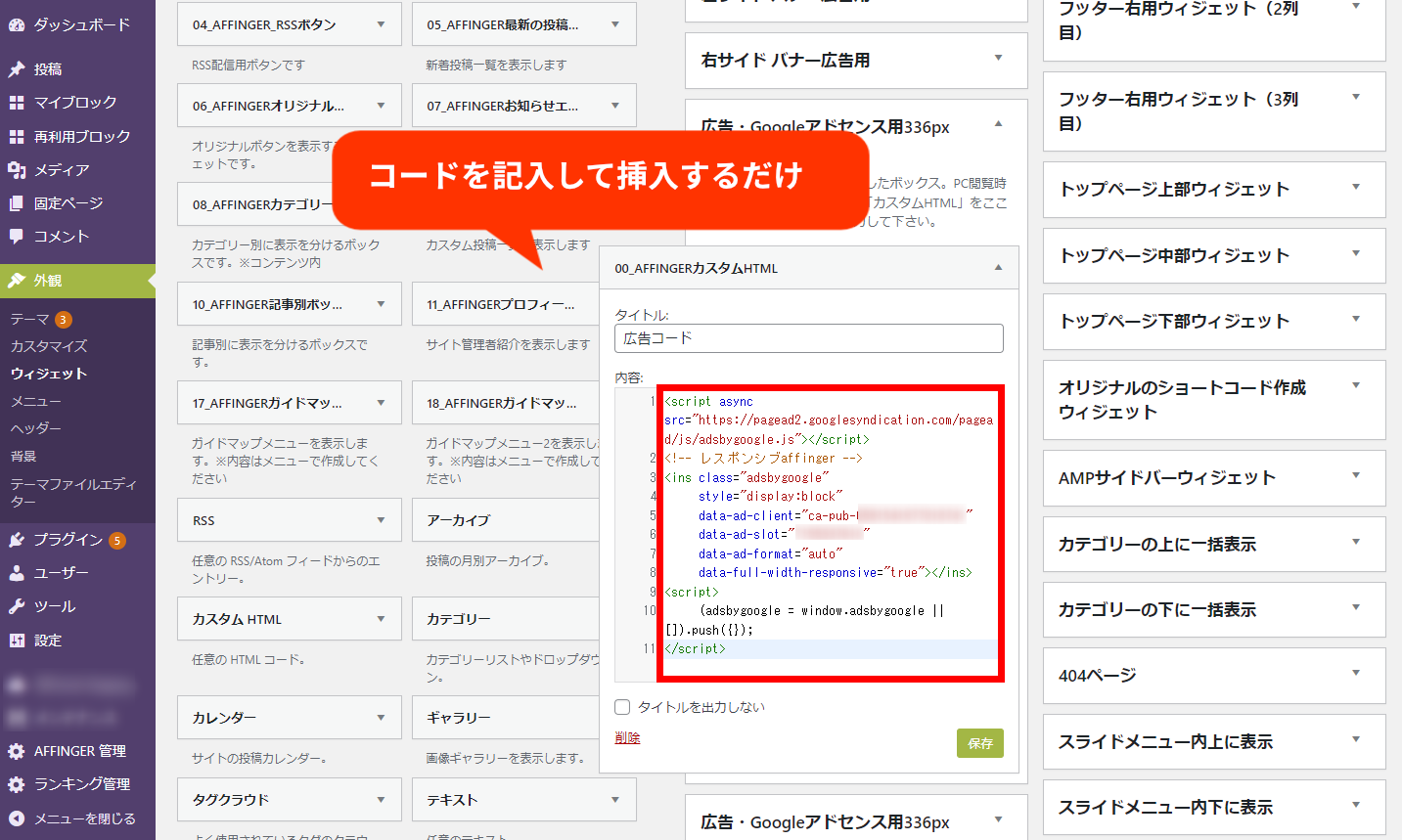Image resolution: width=1402 pixels, height=840 pixels.
Task: Click the タイトル input field
Action: 808,338
